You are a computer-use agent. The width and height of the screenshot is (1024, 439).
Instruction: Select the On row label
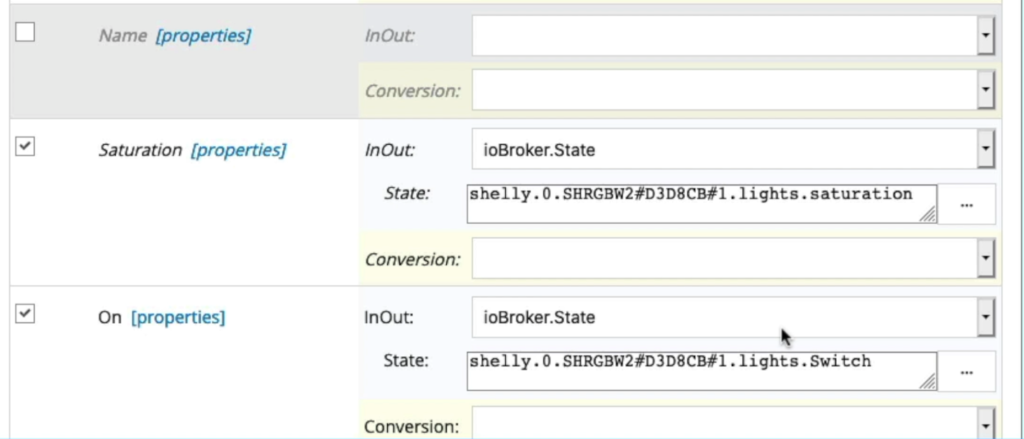point(110,317)
